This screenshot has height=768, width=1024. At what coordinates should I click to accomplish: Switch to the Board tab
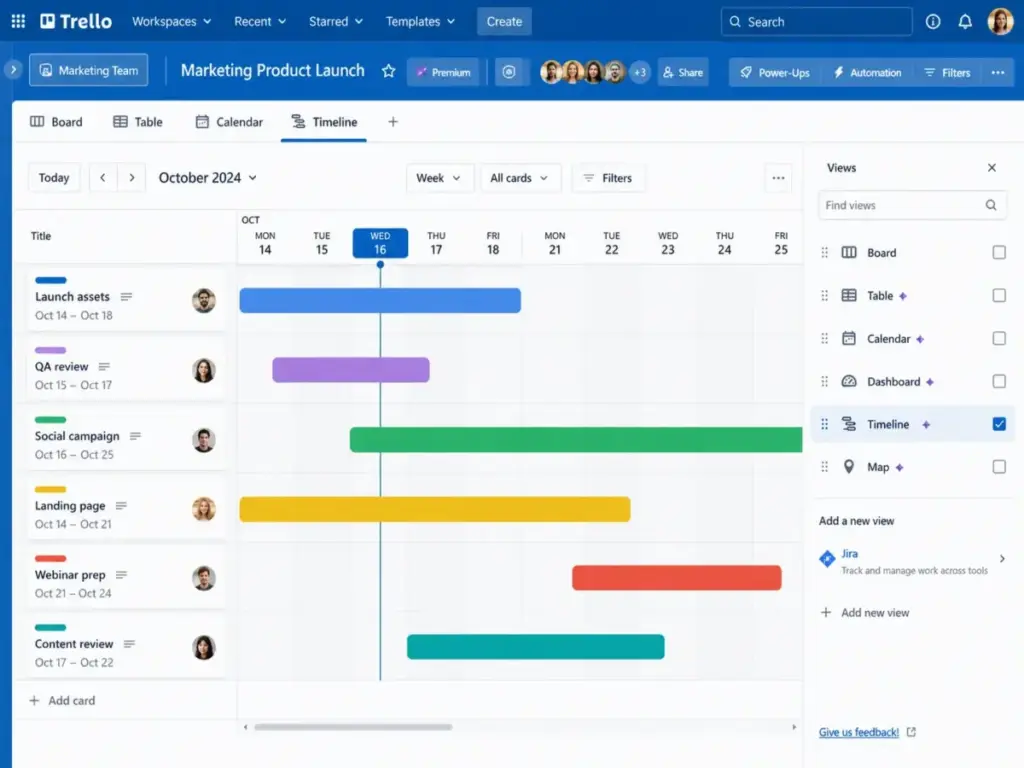tap(57, 122)
